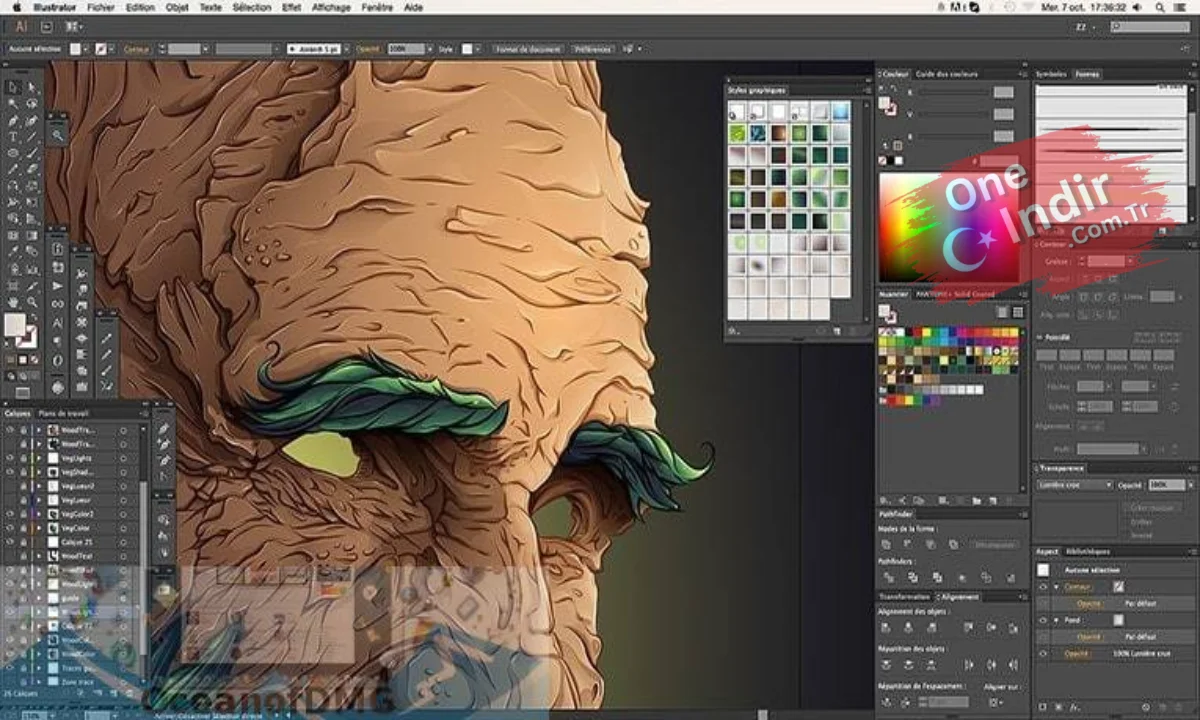1200x720 pixels.
Task: Switch to Plans de travail tab
Action: tap(64, 413)
